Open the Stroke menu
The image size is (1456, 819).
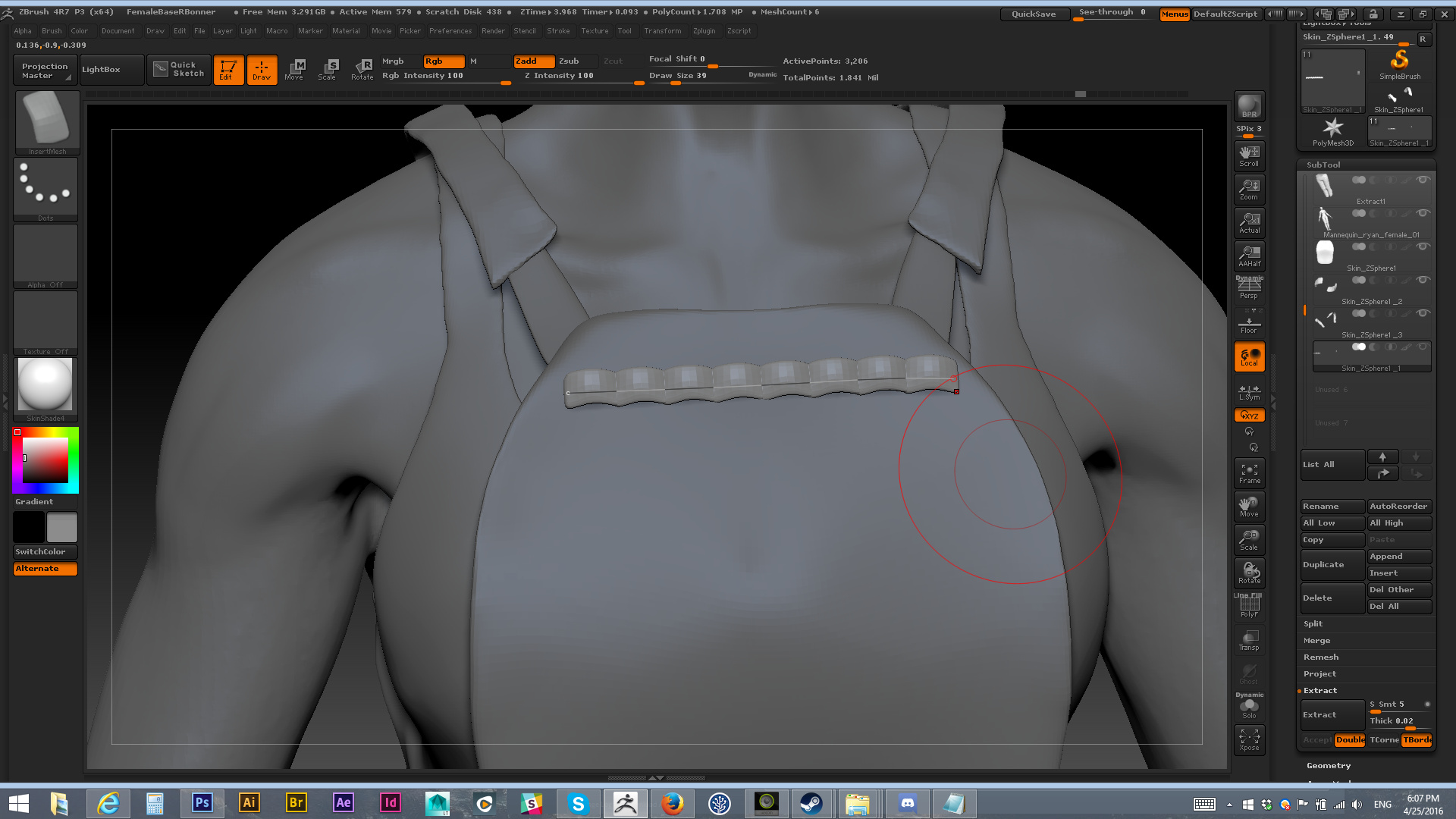pos(558,31)
